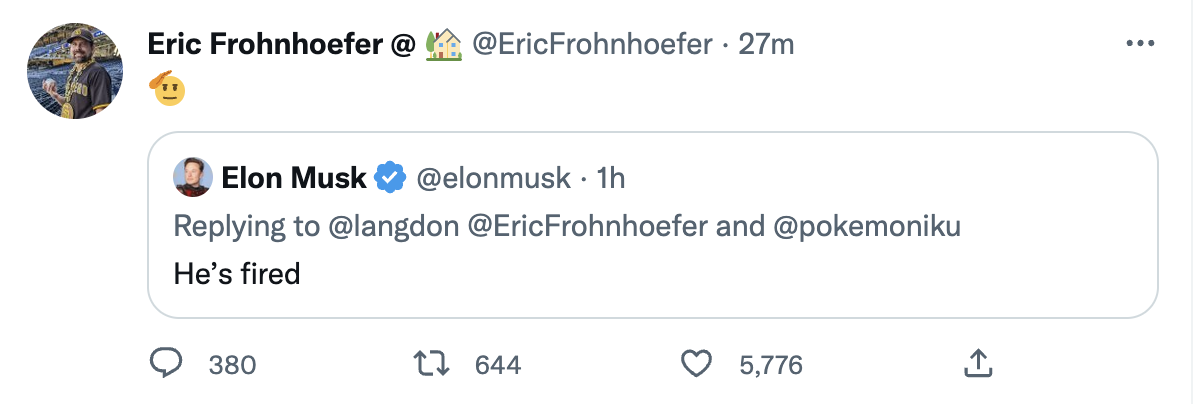This screenshot has width=1200, height=404.
Task: Click Elon Musk's blue verified badge
Action: (389, 178)
